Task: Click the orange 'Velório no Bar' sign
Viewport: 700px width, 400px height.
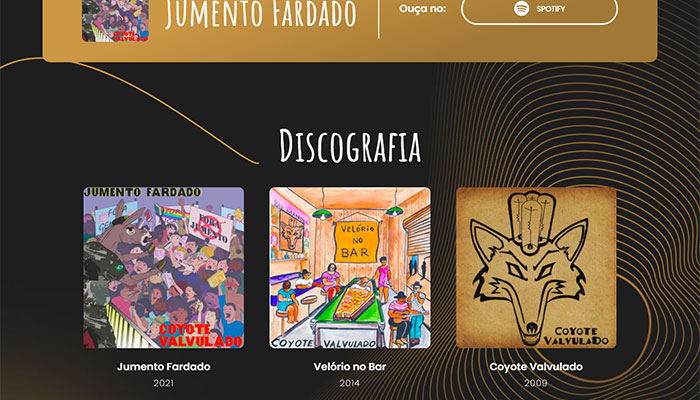Action: (356, 241)
